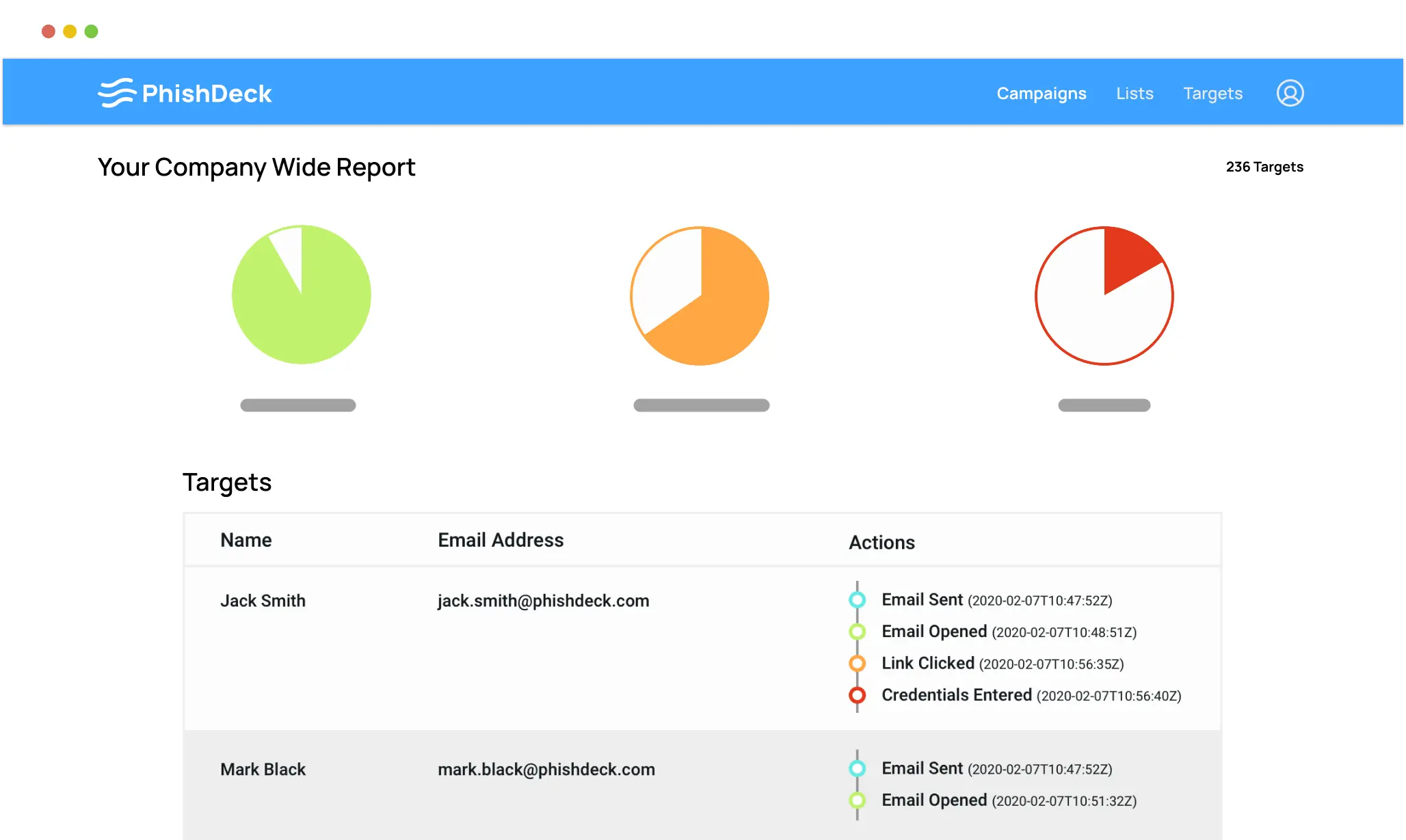
Task: Click Mark Black's Email Sent marker
Action: tap(857, 768)
